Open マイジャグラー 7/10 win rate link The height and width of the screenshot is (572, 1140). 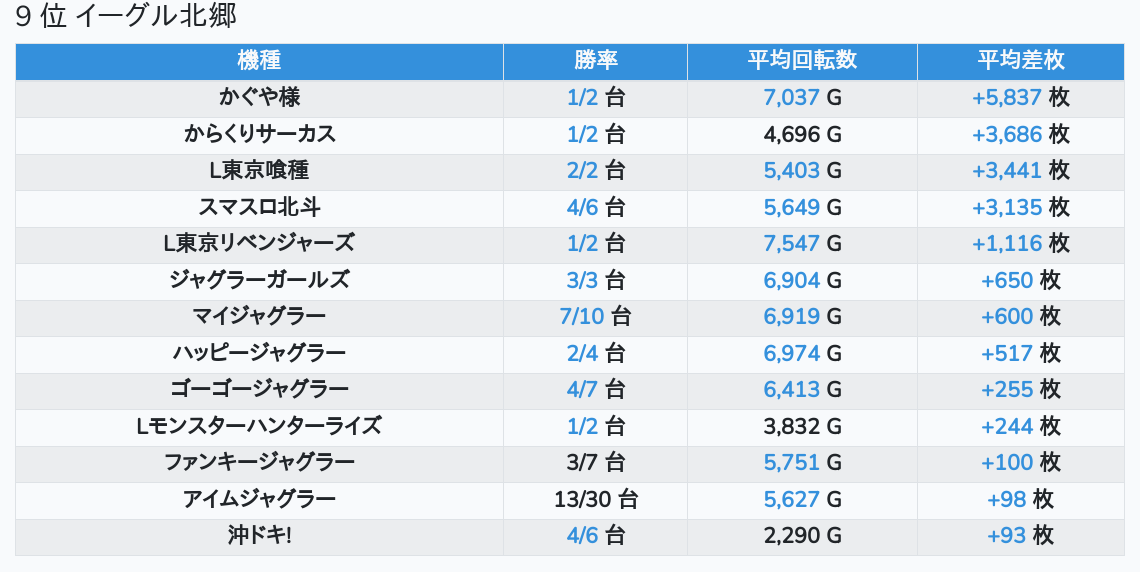[582, 317]
